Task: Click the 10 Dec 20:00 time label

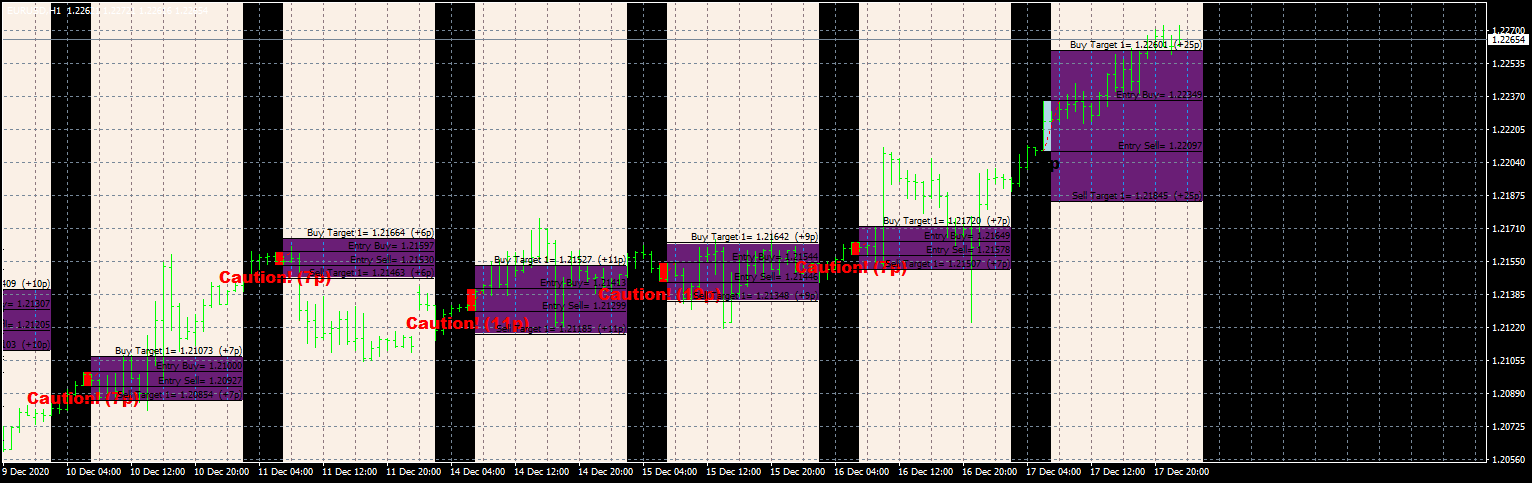Action: tap(221, 471)
